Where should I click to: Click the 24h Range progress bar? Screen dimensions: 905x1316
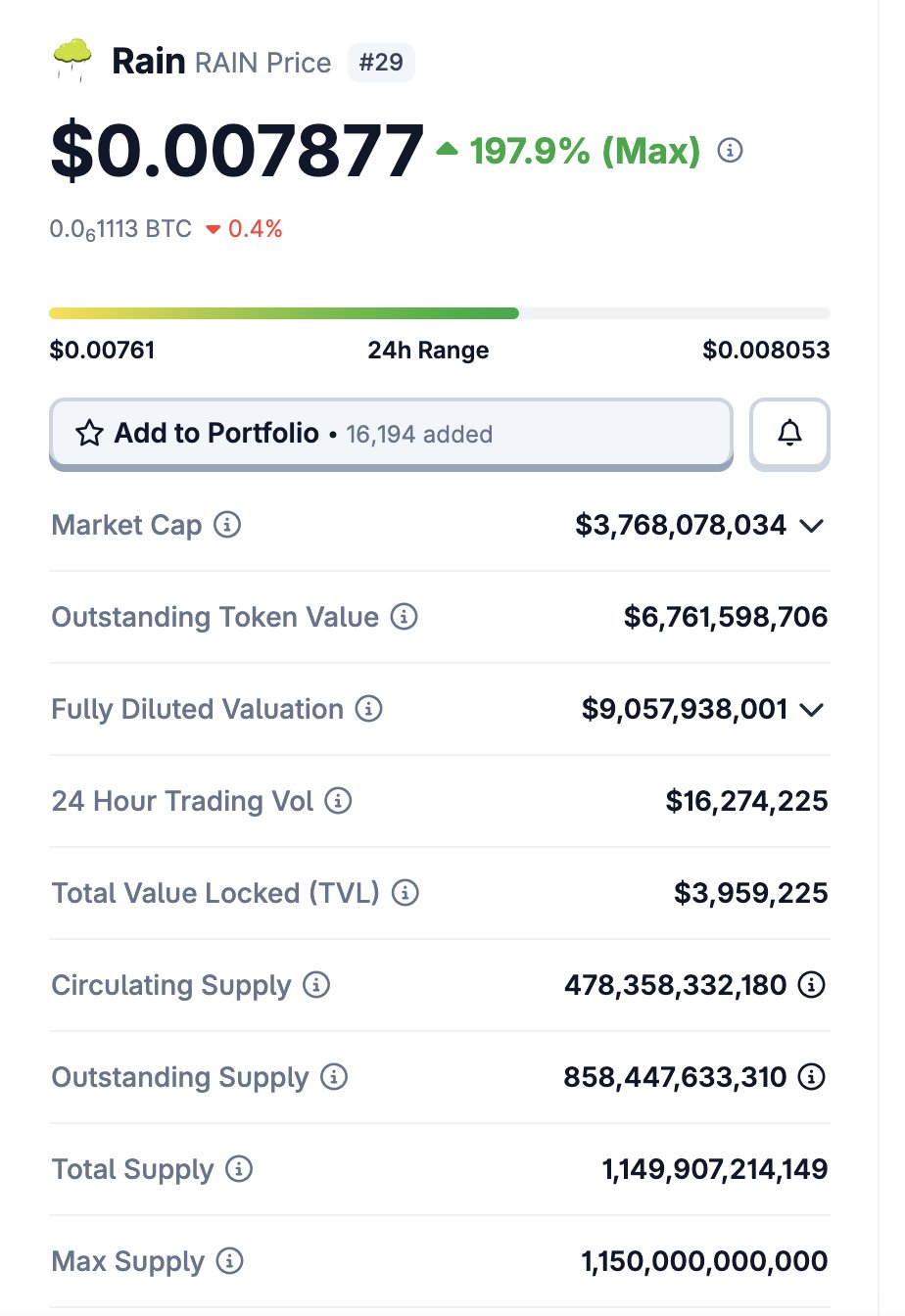pyautogui.click(x=439, y=313)
